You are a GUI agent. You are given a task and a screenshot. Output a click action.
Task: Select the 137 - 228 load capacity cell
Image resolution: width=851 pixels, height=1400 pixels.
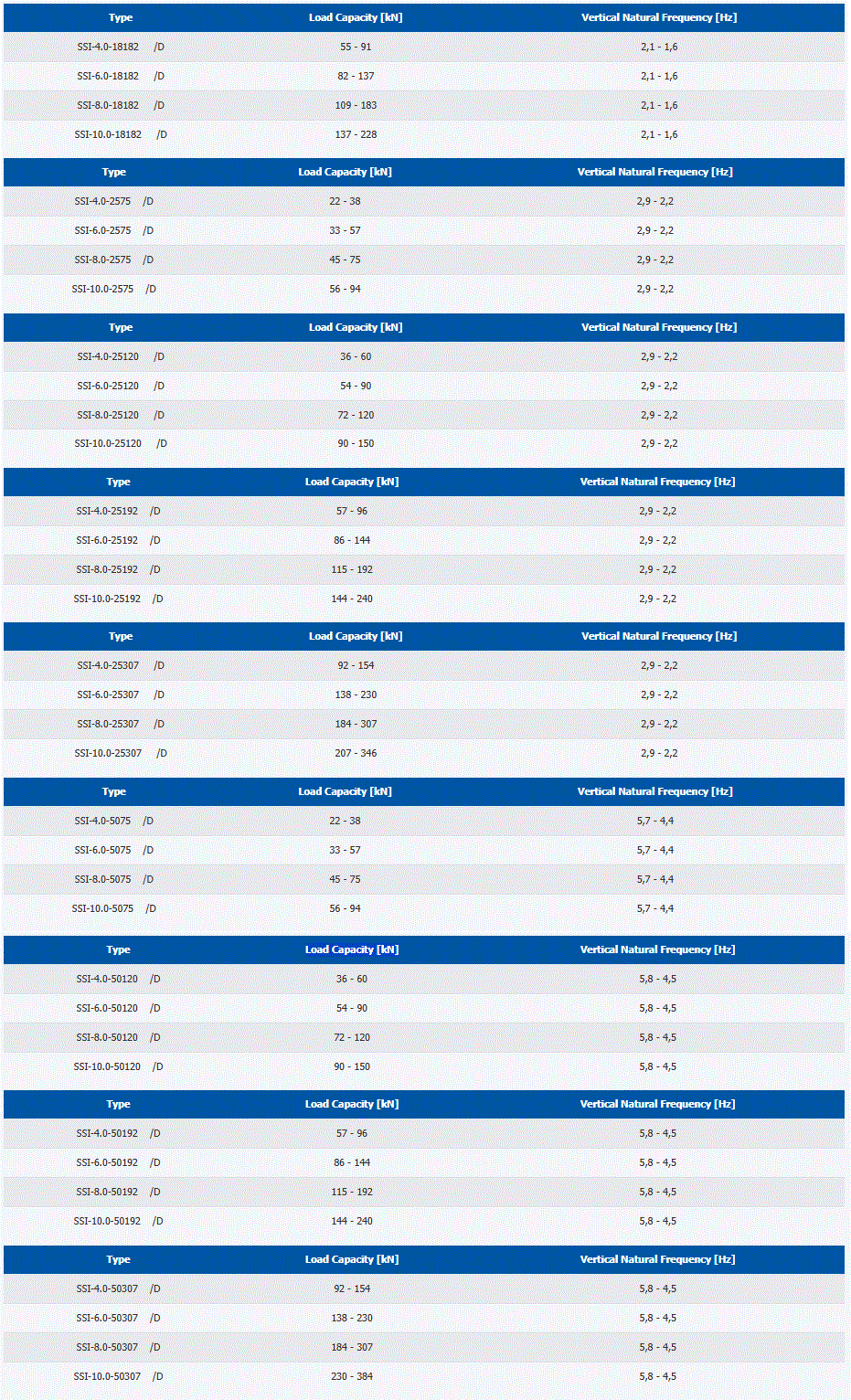coord(356,134)
